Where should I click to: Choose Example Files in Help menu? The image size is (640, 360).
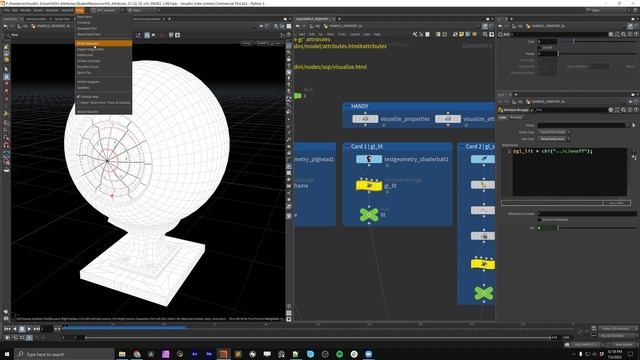(x=87, y=29)
